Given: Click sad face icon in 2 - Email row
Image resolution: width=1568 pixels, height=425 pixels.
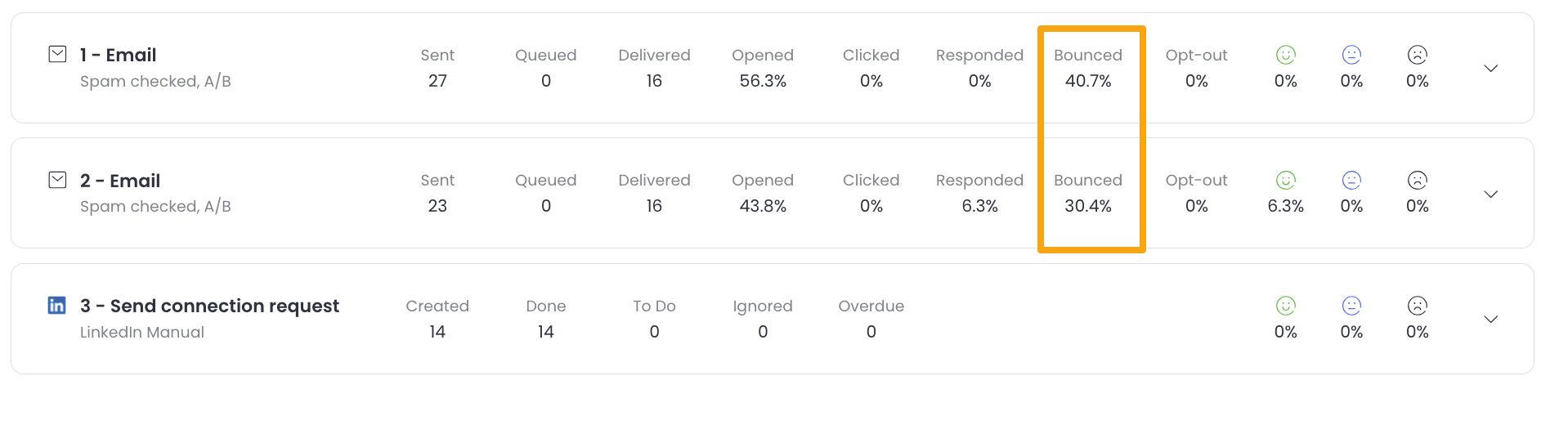Looking at the screenshot, I should (x=1417, y=180).
